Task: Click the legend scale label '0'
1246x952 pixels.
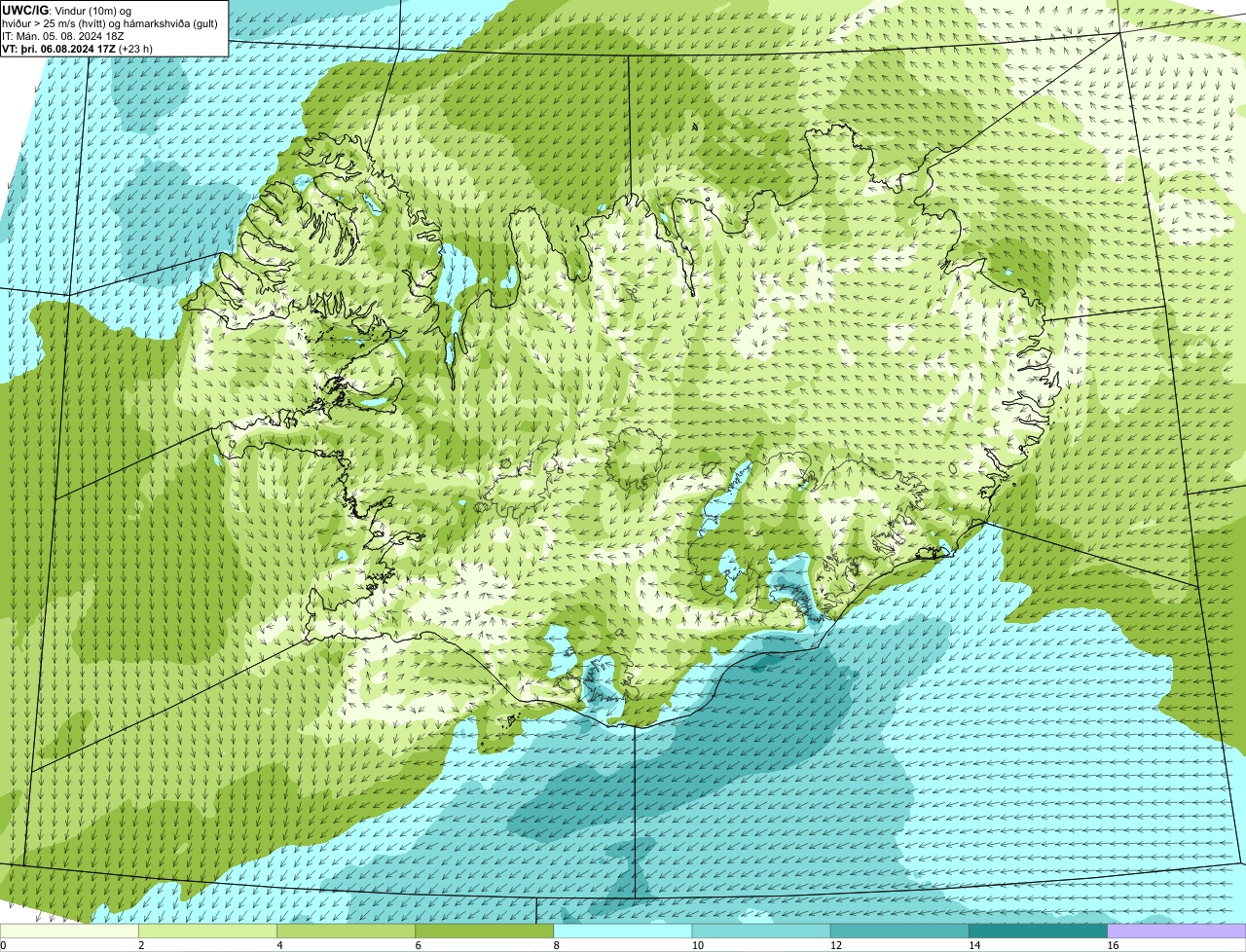Action: [4, 945]
